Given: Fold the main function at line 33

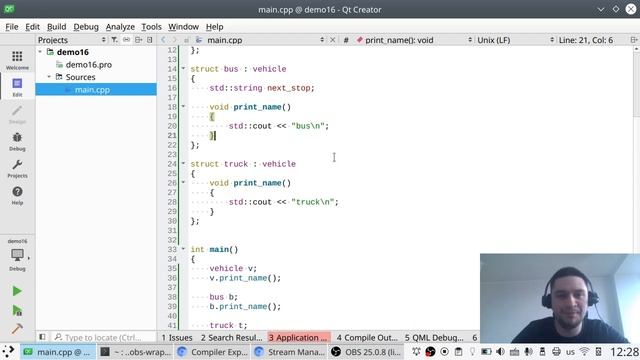Looking at the screenshot, I should click(x=183, y=249).
